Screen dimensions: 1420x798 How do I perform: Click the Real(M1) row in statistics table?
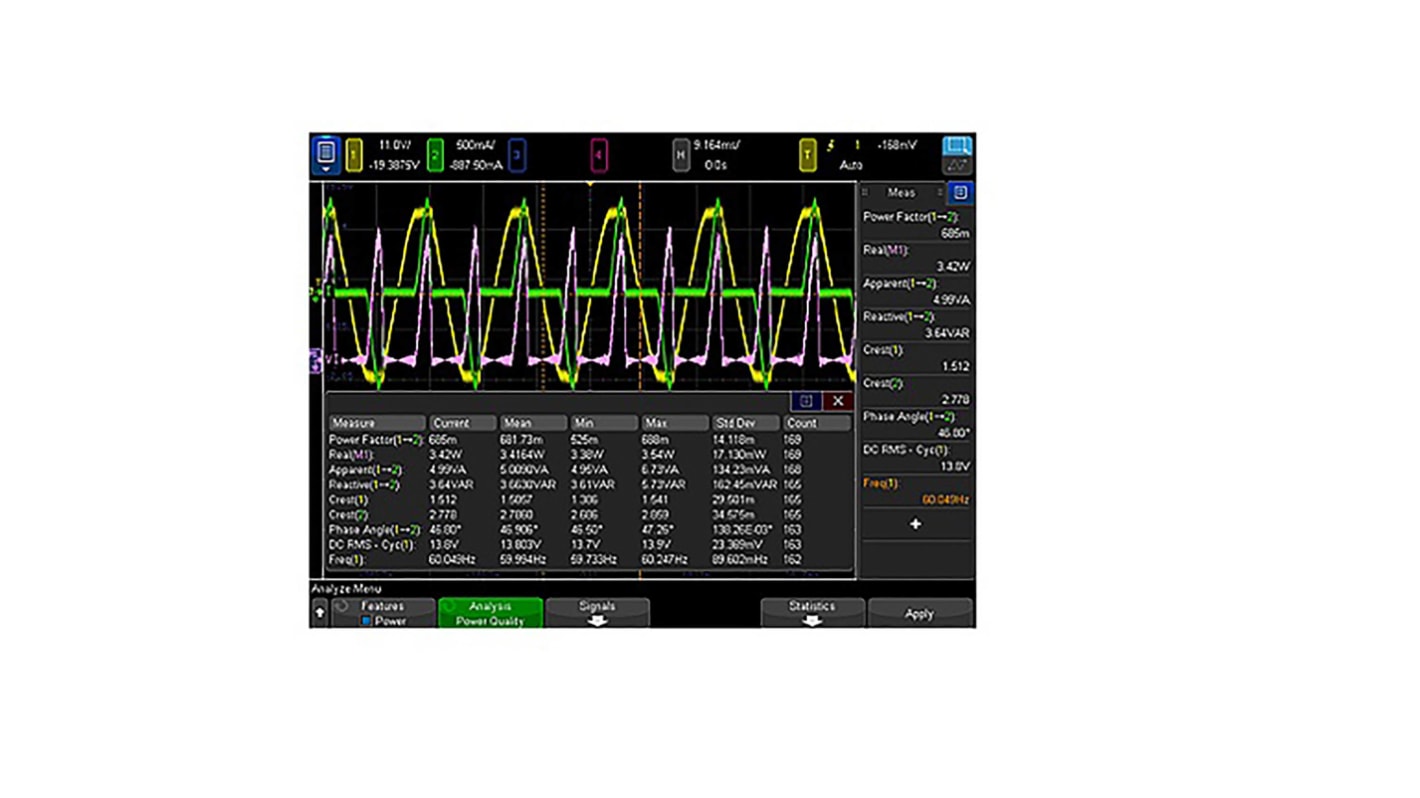590,455
